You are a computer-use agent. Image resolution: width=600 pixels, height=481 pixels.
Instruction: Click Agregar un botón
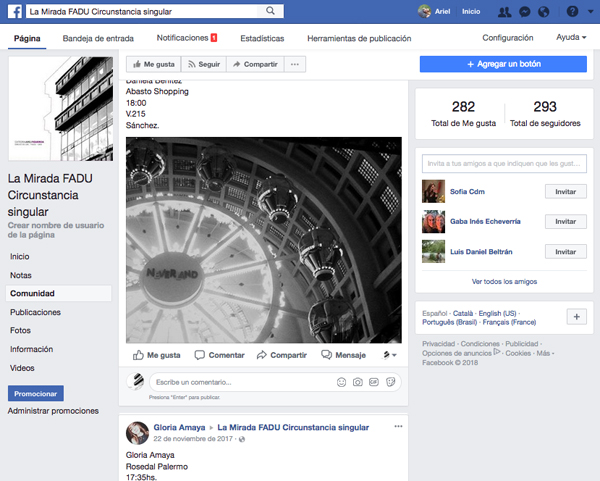tap(503, 64)
